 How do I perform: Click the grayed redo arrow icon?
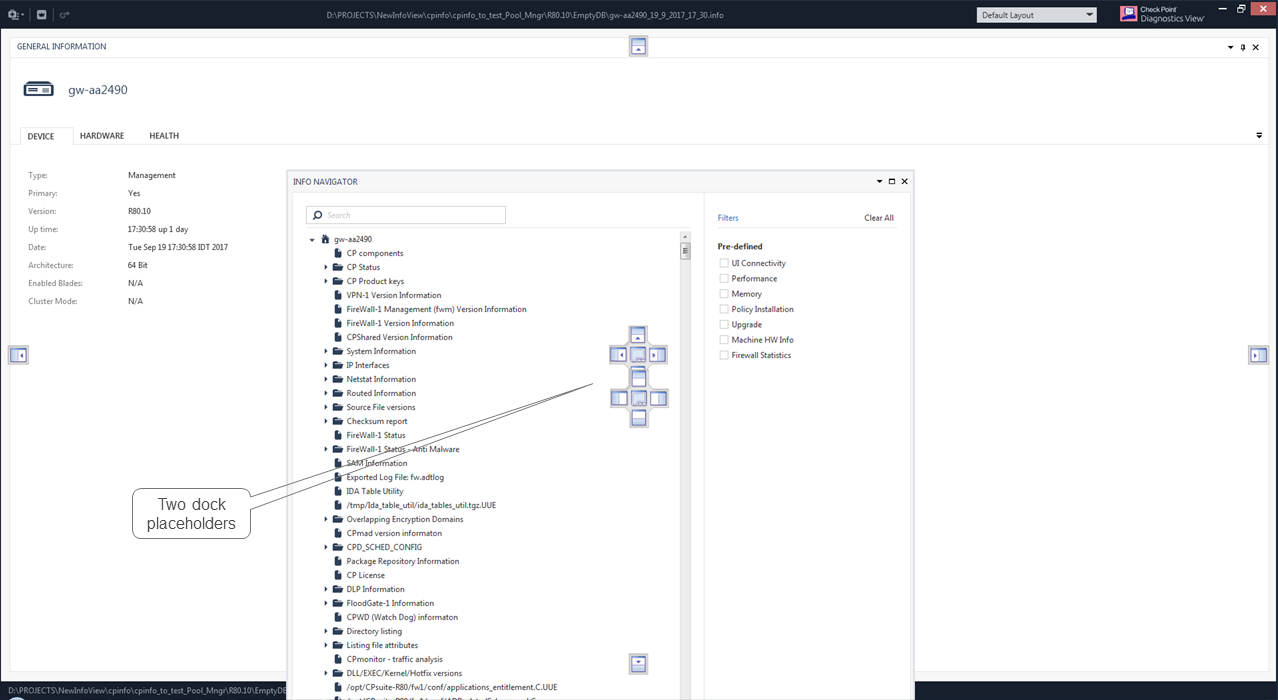click(x=64, y=15)
